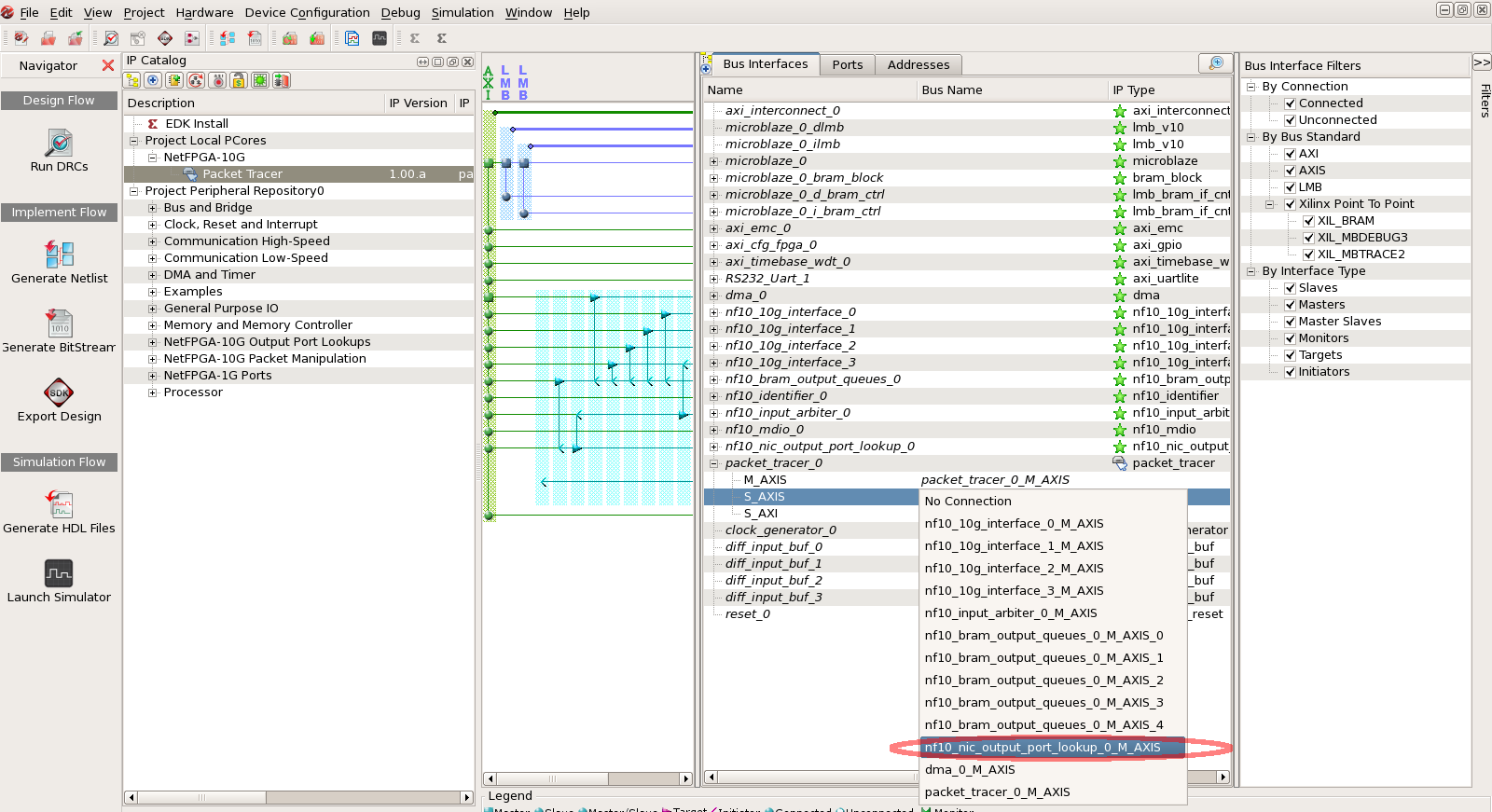Uncheck the Unconnected filter checkbox

click(1290, 120)
